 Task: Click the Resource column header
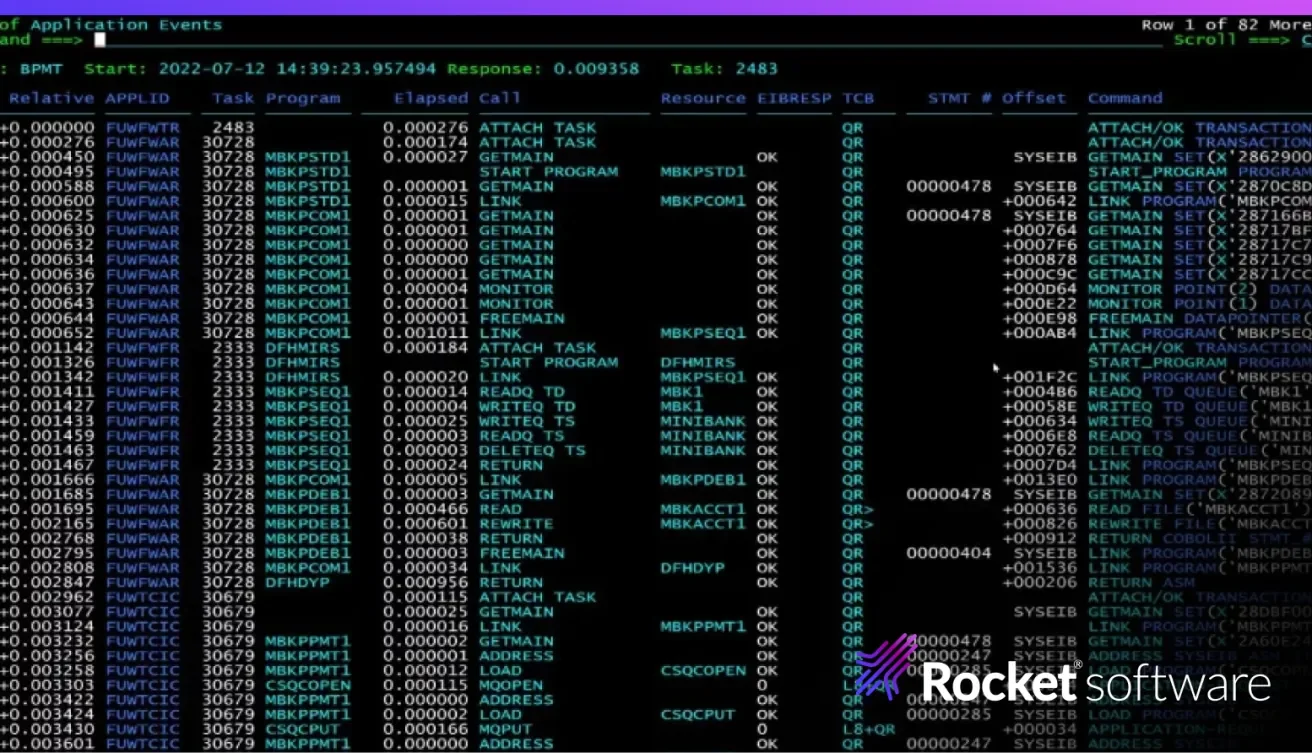(x=703, y=98)
